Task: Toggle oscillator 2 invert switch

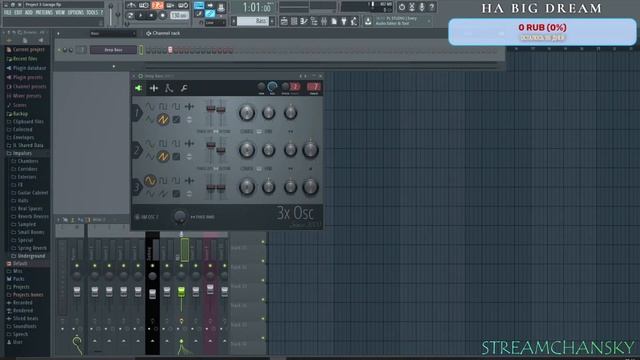Action: (189, 157)
